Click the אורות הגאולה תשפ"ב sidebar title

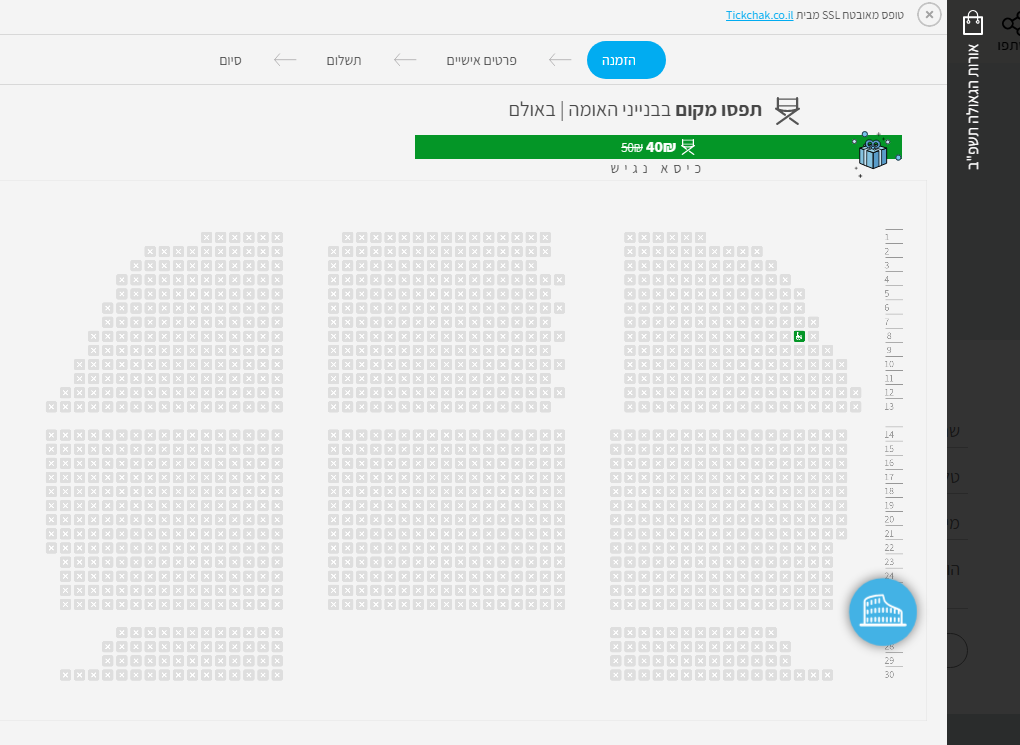(974, 105)
